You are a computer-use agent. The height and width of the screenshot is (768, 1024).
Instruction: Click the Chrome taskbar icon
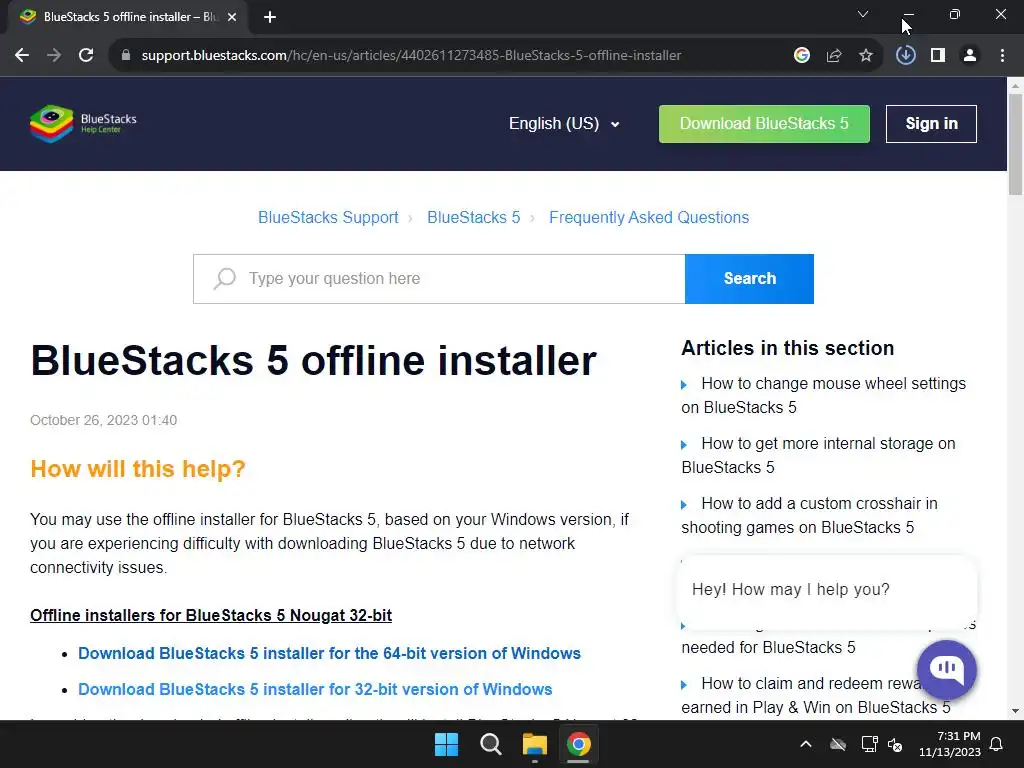[x=579, y=744]
